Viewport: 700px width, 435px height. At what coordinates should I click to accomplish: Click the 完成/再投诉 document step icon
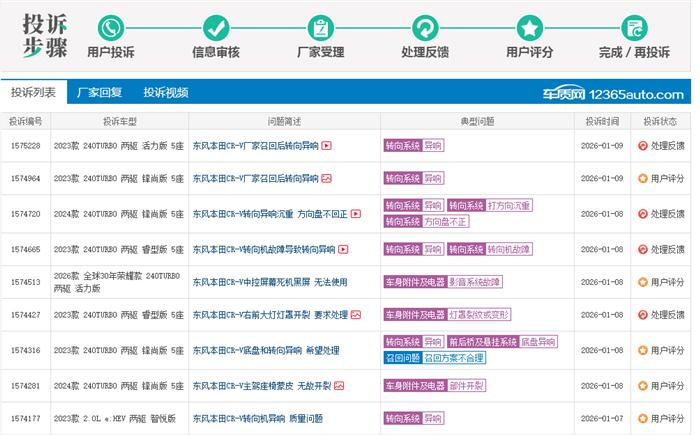pyautogui.click(x=634, y=27)
